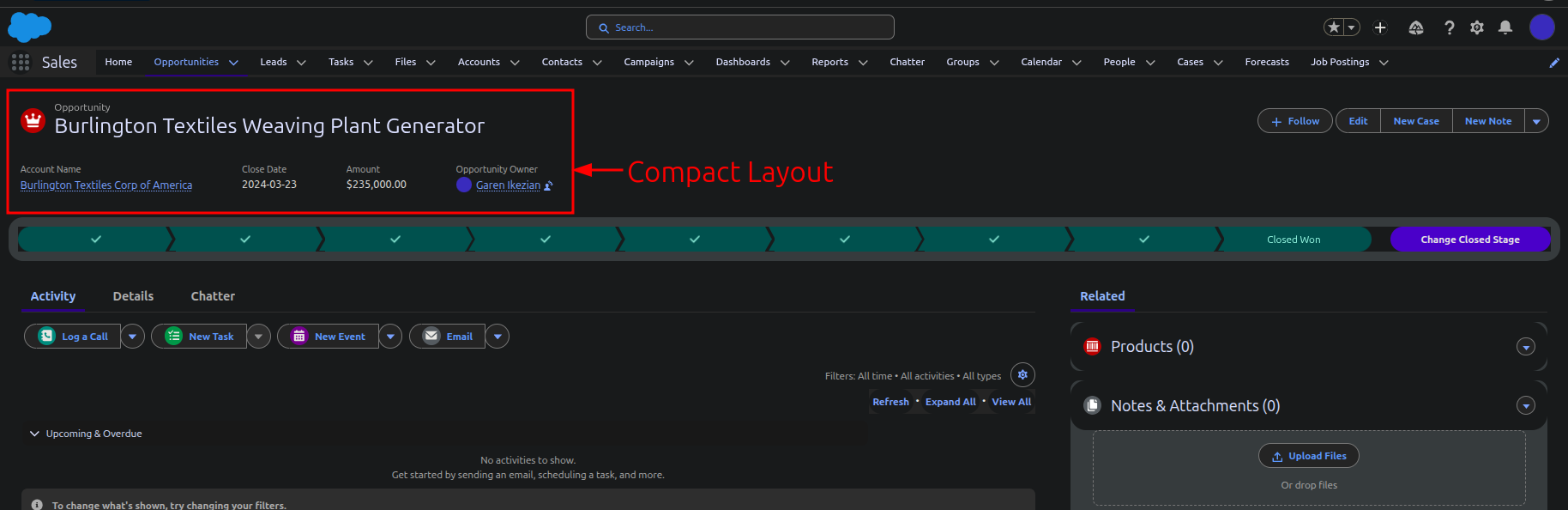Click the Edit button
Screen dimensions: 1568x510
pos(1358,121)
